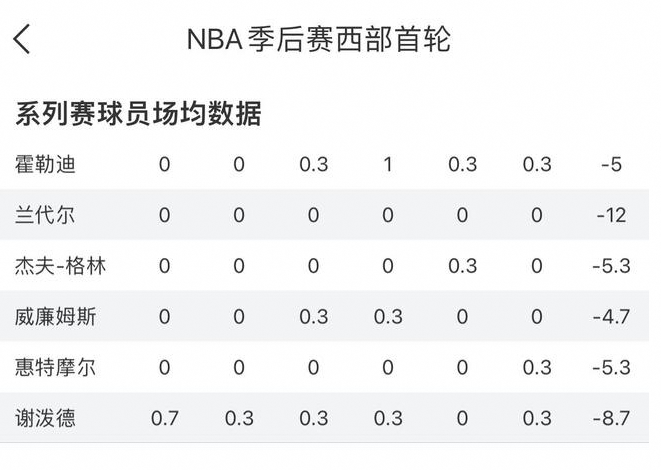Open player 谢泼德 profile

coord(47,418)
